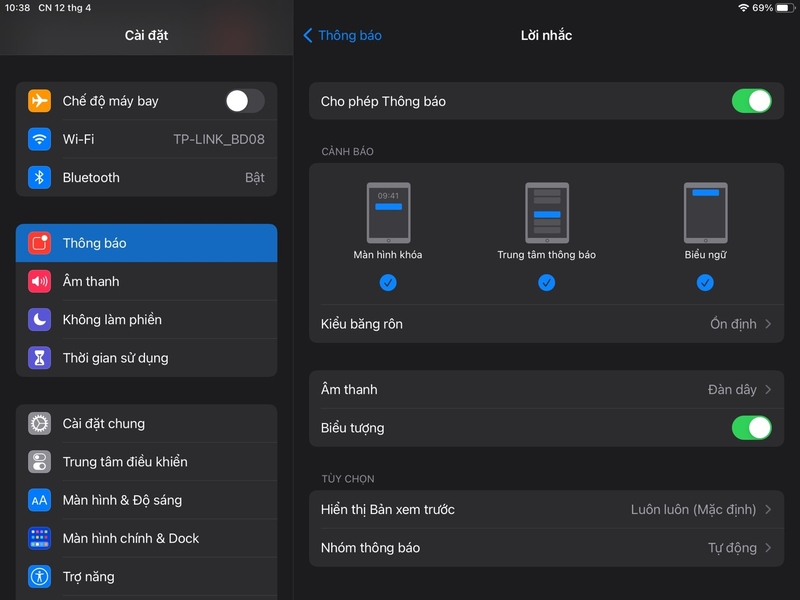Disable the Cho phép Thông báo switch
Viewport: 800px width, 600px height.
752,101
